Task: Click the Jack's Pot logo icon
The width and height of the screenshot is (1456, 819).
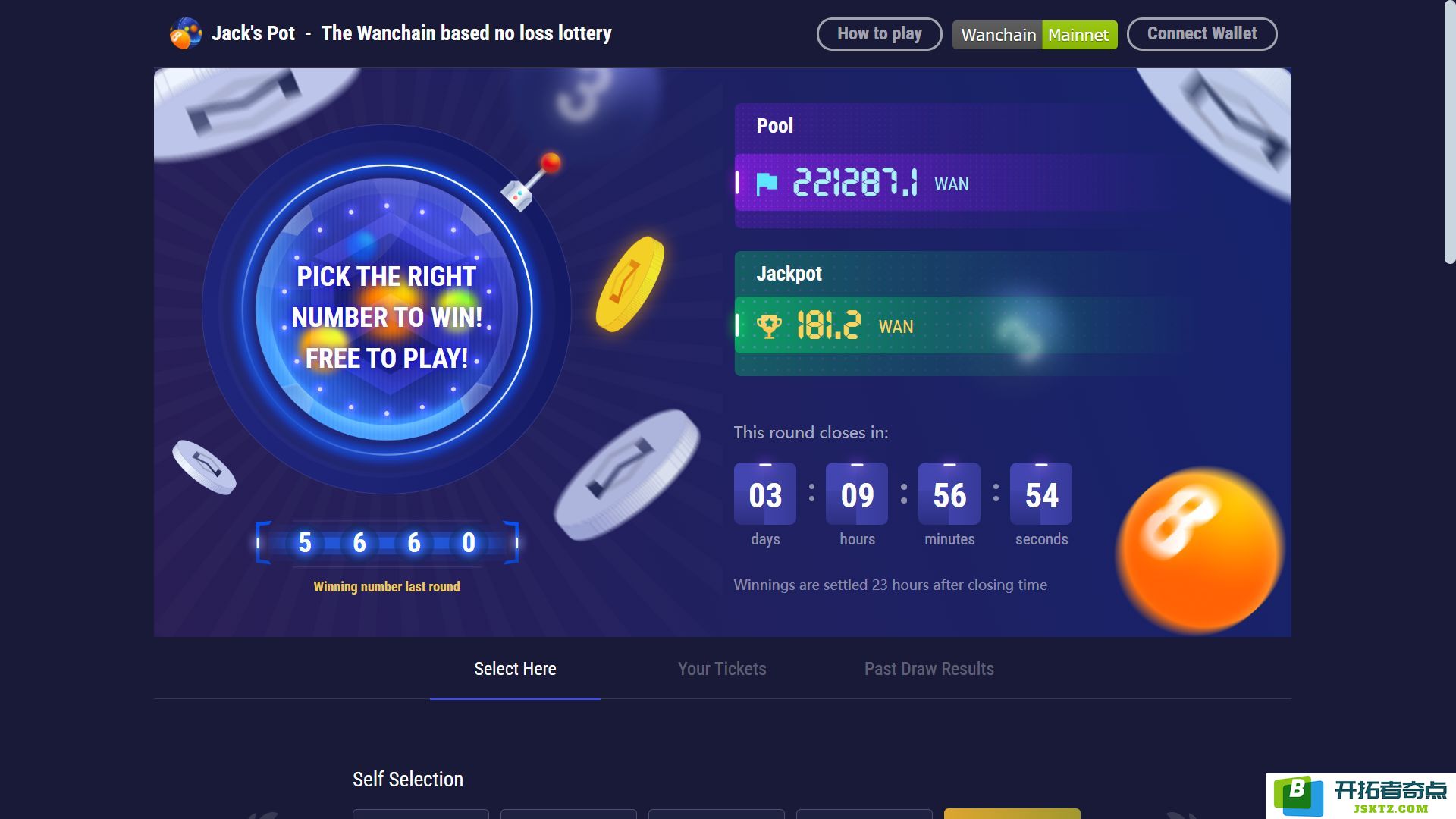Action: tap(185, 33)
